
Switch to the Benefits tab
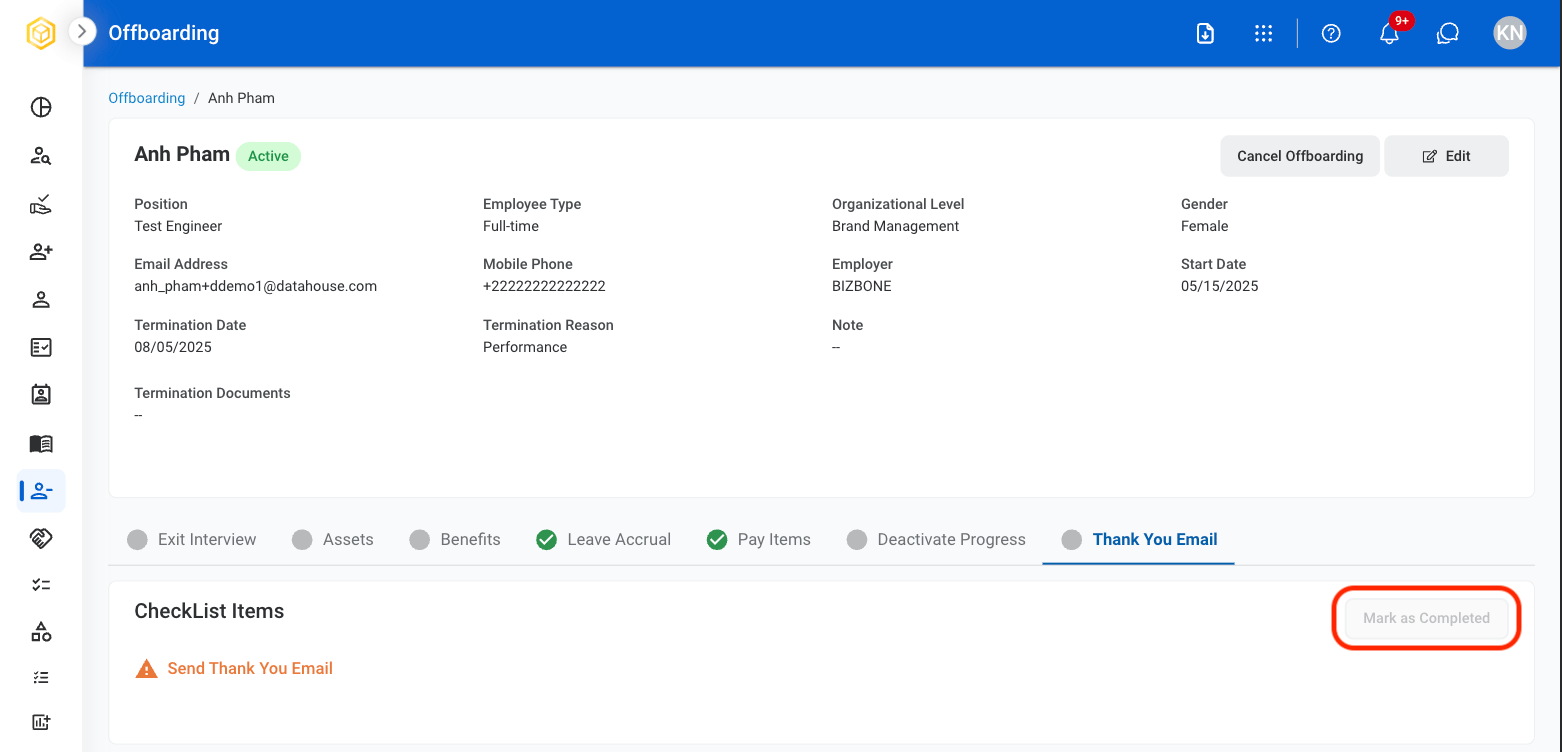point(455,539)
